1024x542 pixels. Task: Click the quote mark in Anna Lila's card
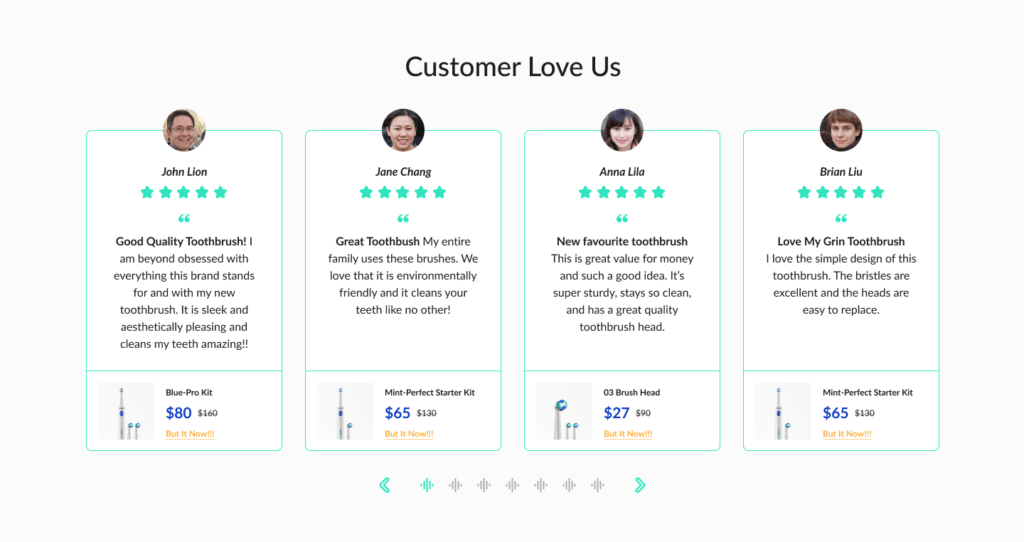tap(622, 218)
